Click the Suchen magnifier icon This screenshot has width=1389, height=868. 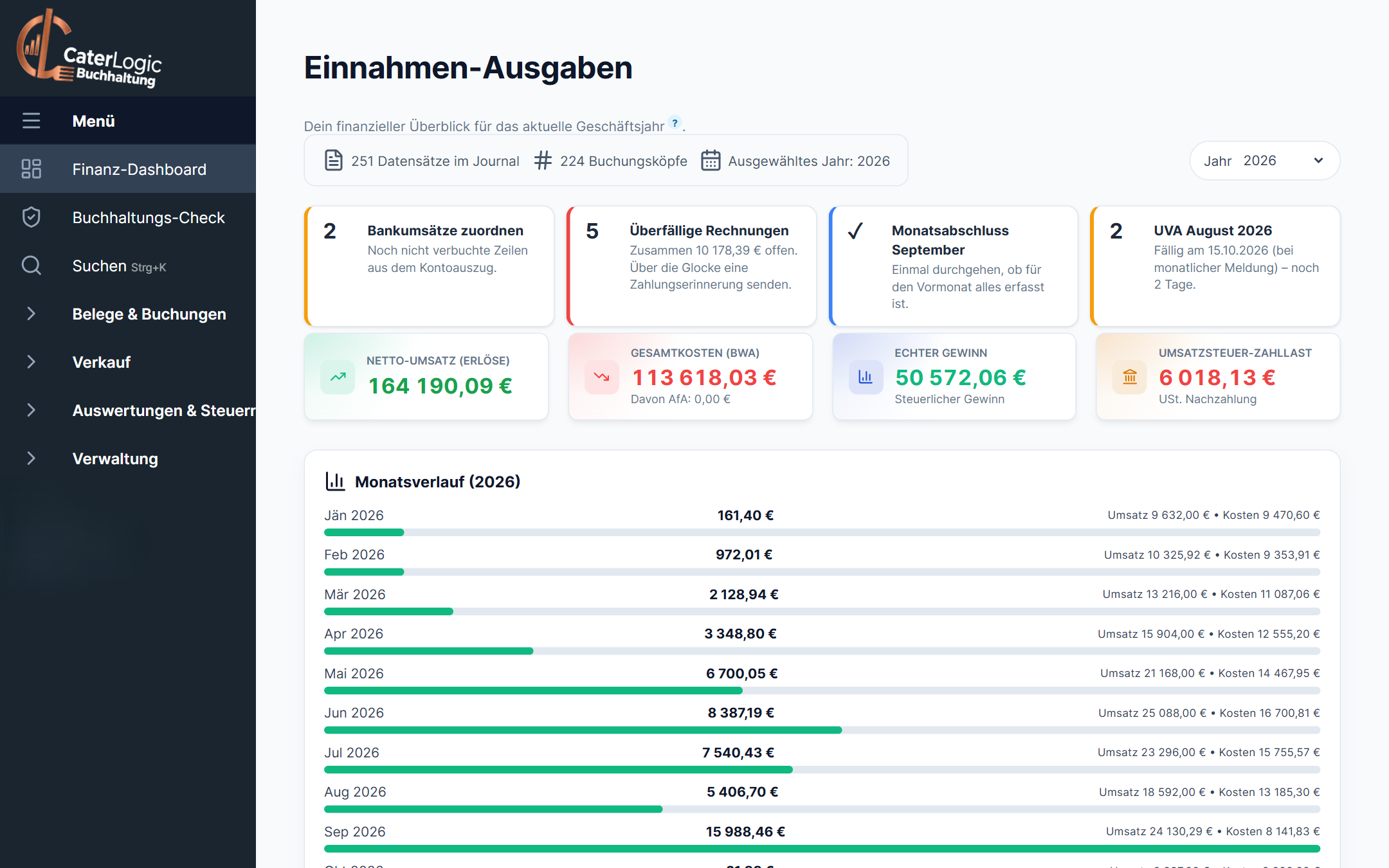point(31,266)
